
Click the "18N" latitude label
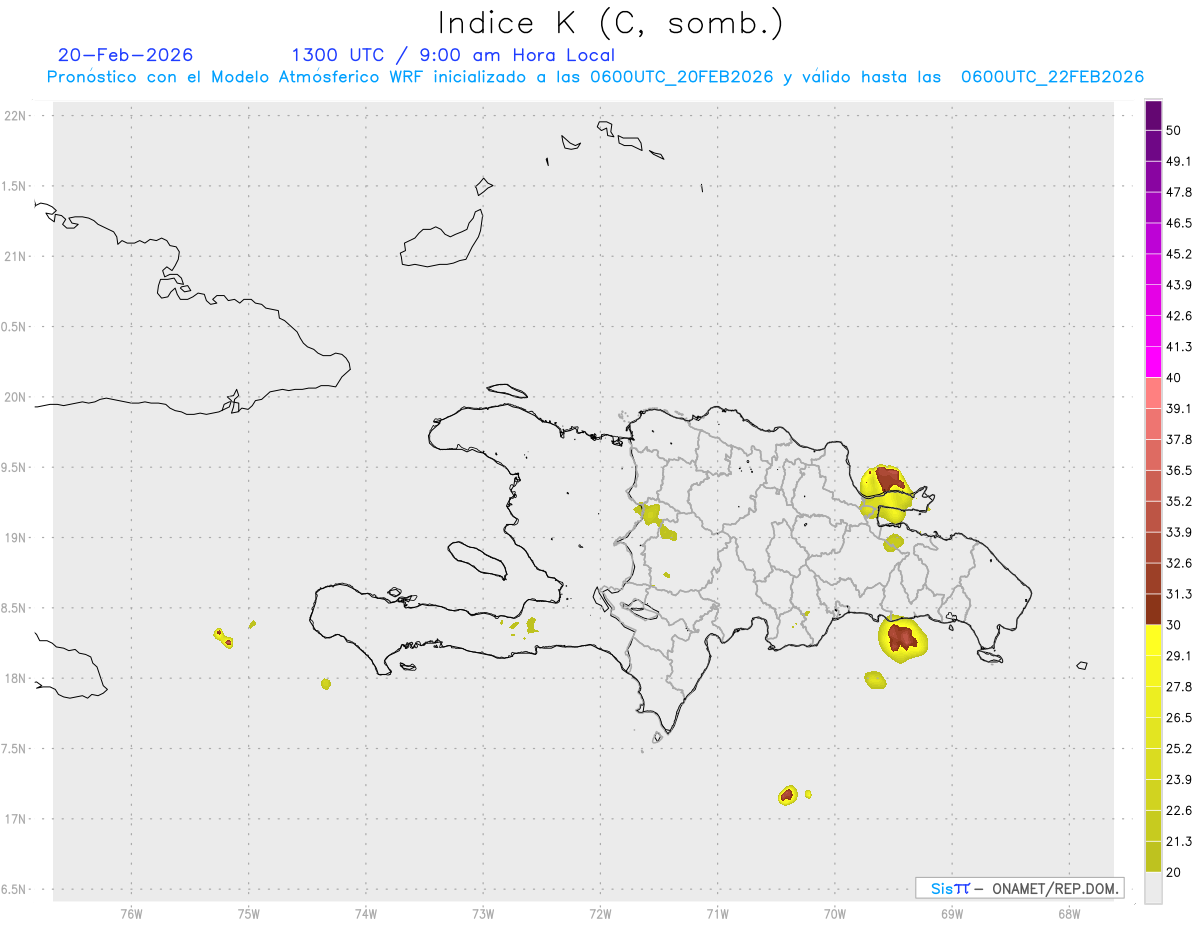pyautogui.click(x=16, y=678)
